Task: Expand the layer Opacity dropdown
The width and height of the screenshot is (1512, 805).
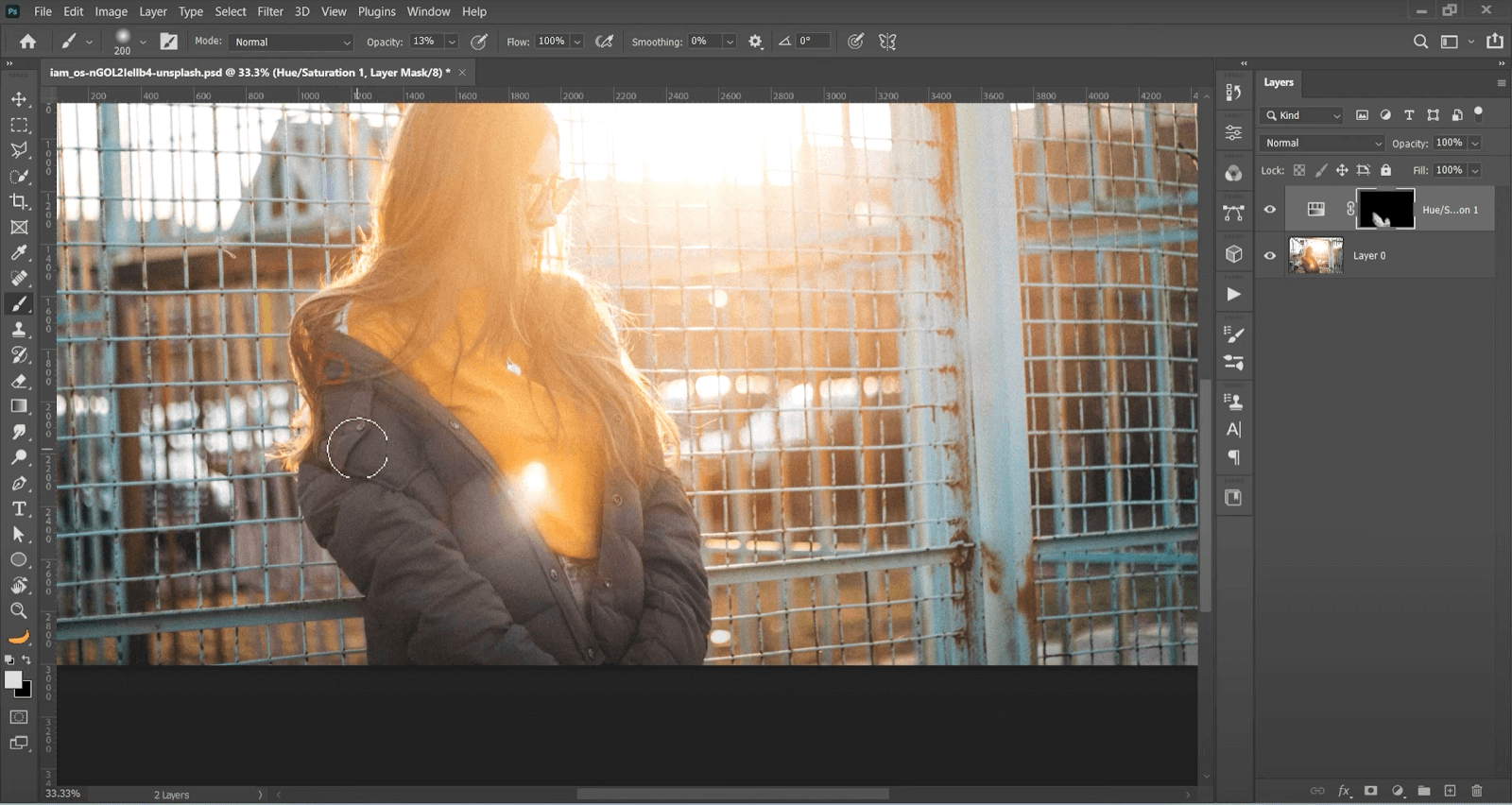Action: [1475, 143]
